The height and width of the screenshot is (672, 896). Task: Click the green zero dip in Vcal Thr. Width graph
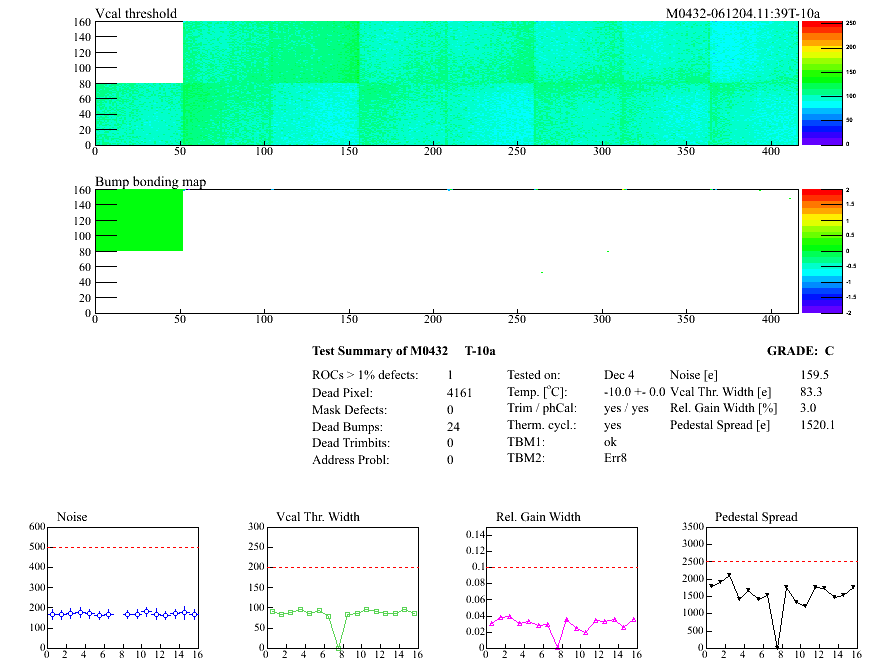click(x=338, y=647)
